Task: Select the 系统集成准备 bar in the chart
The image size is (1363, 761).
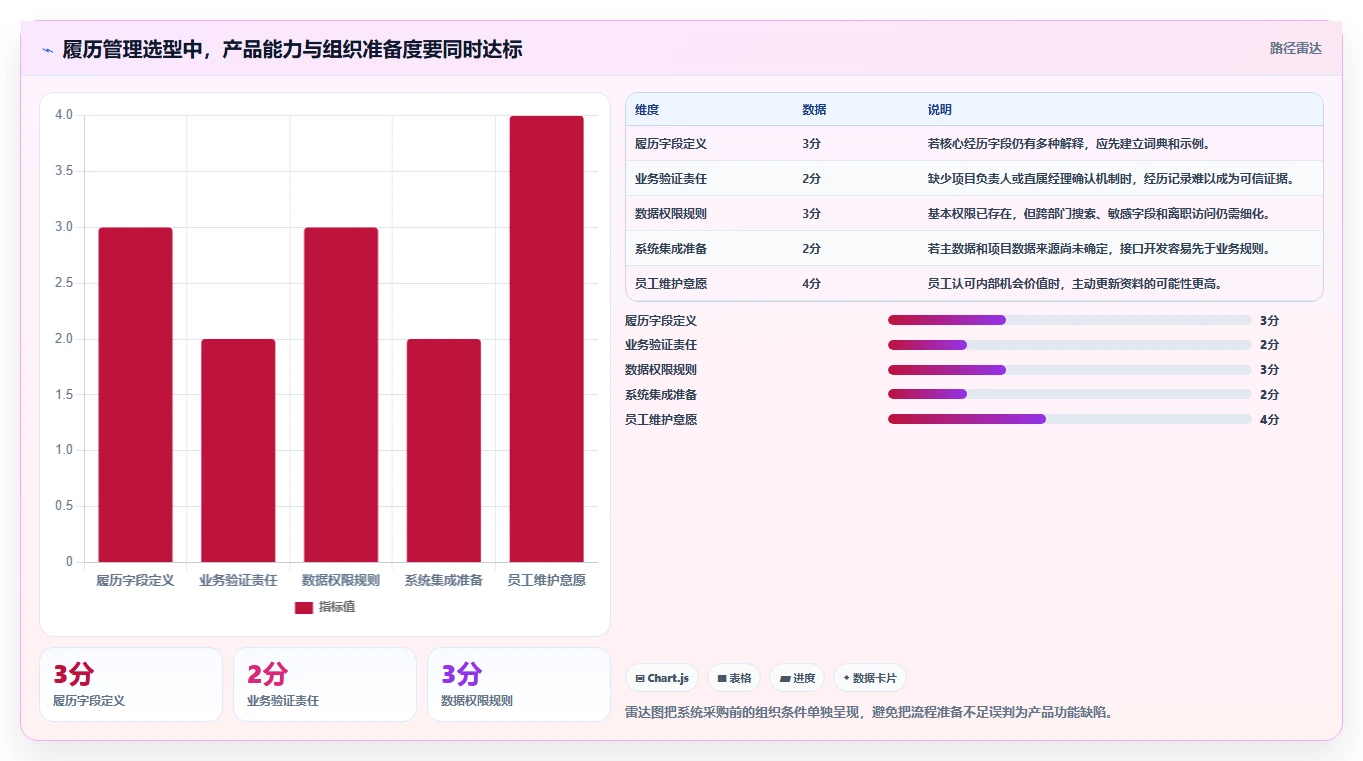Action: [x=444, y=451]
